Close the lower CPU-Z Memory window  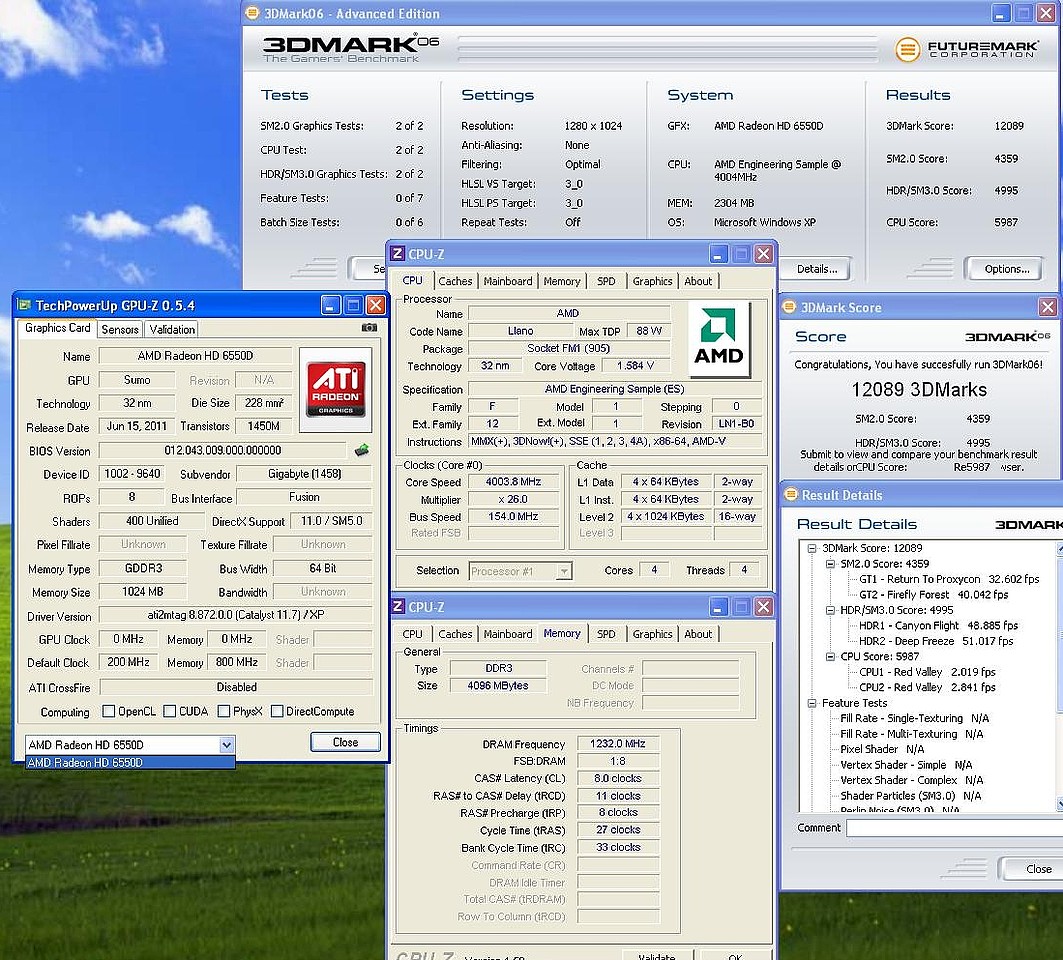click(763, 606)
